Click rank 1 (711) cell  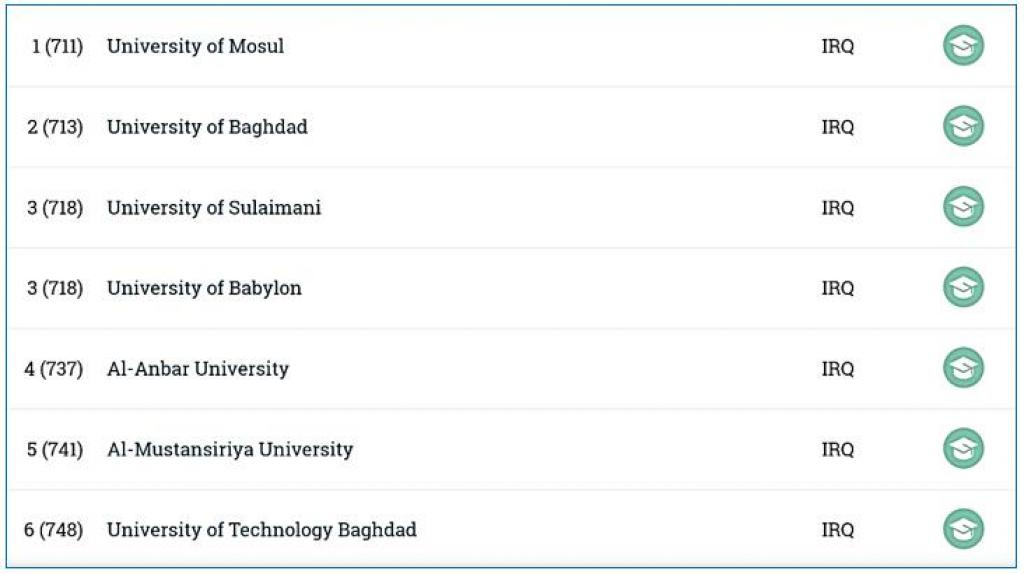[x=57, y=46]
